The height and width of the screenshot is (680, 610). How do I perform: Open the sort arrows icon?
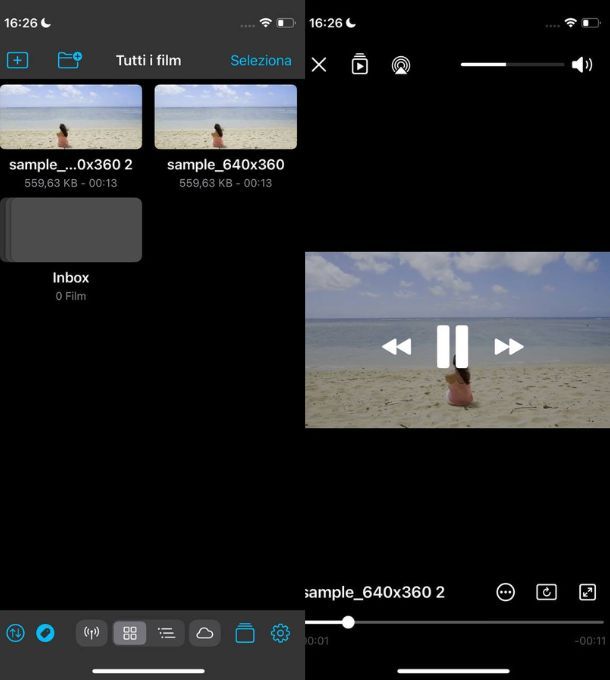point(15,633)
